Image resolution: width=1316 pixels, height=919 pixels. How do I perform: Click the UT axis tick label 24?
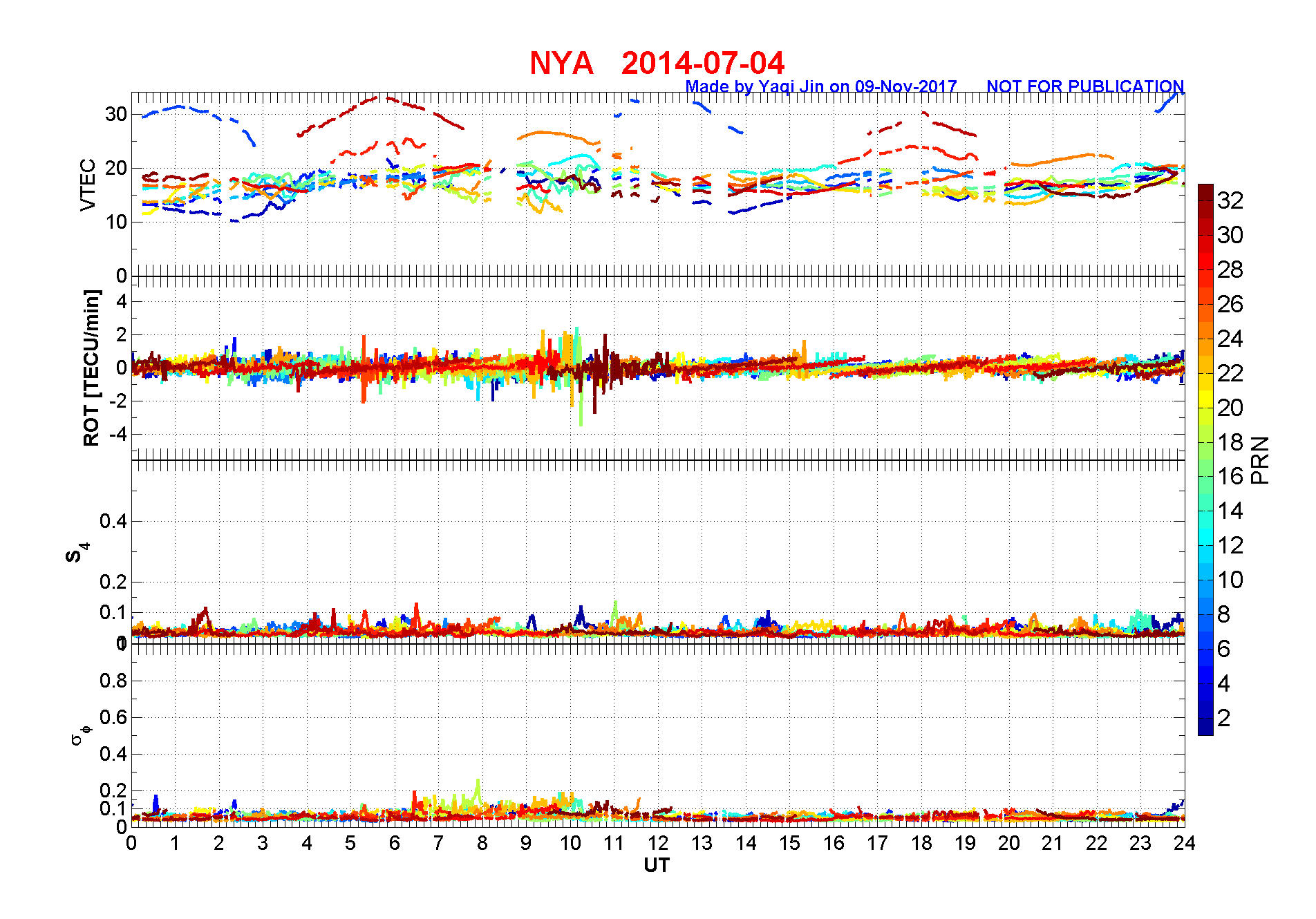coord(1185,843)
